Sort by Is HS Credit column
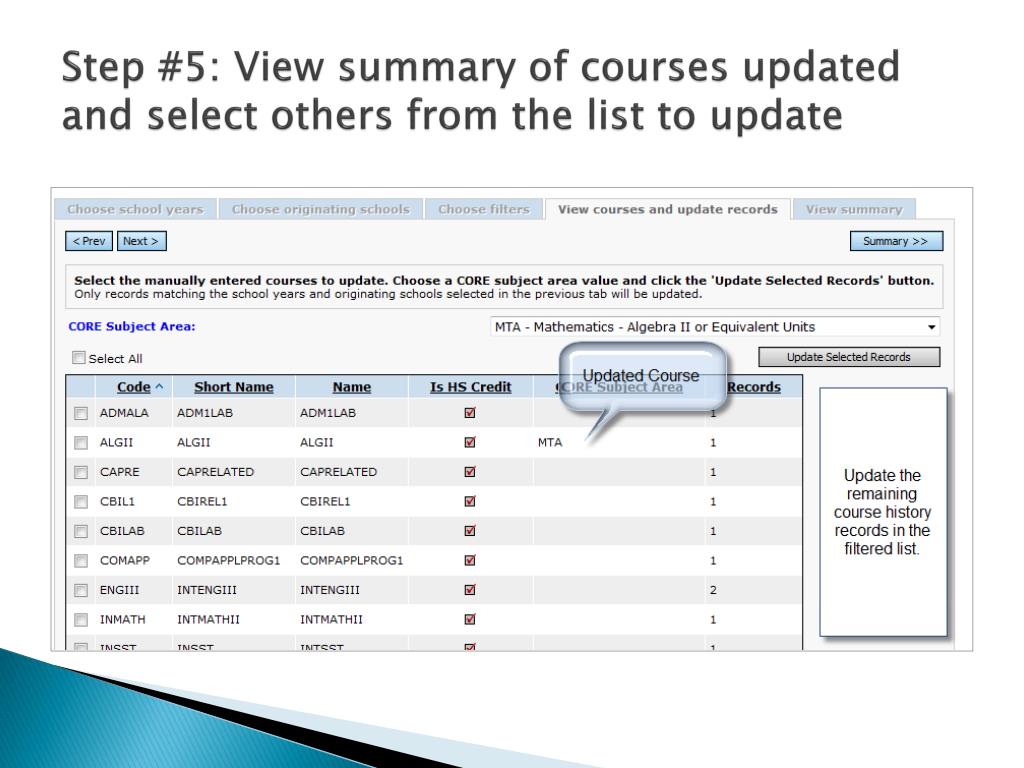 click(470, 387)
